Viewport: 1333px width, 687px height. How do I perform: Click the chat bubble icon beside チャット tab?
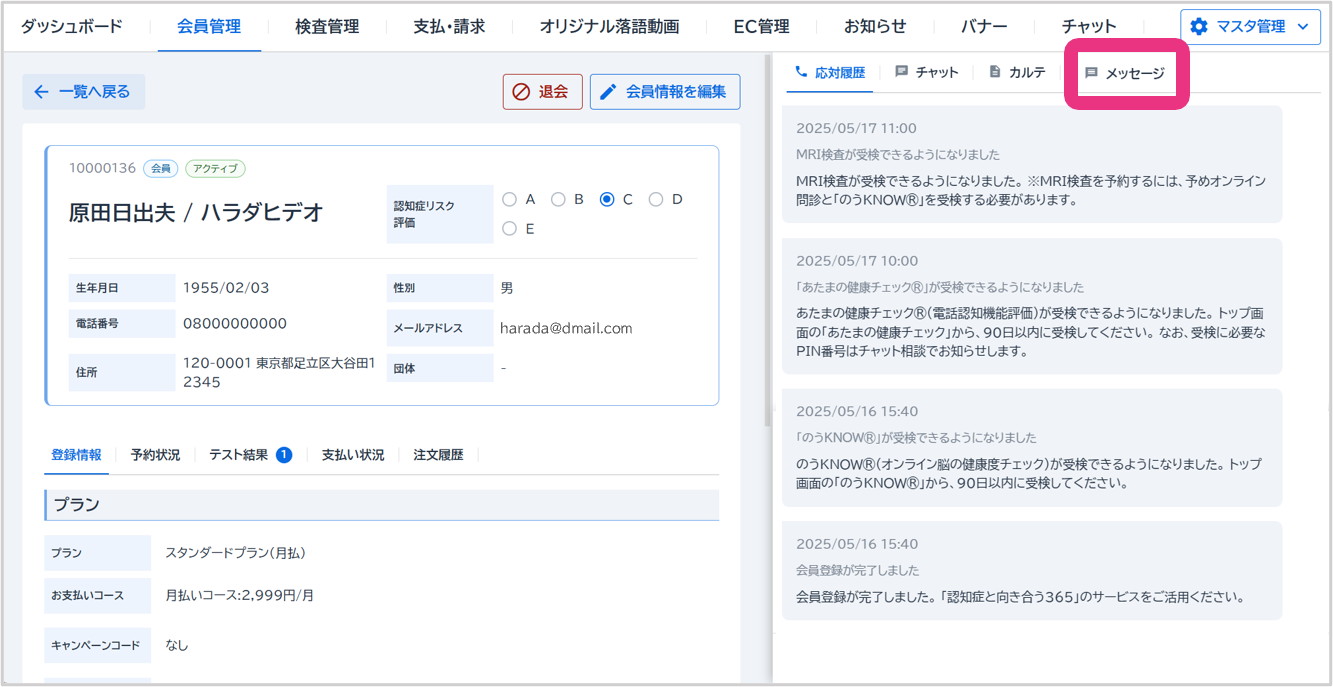pos(902,72)
